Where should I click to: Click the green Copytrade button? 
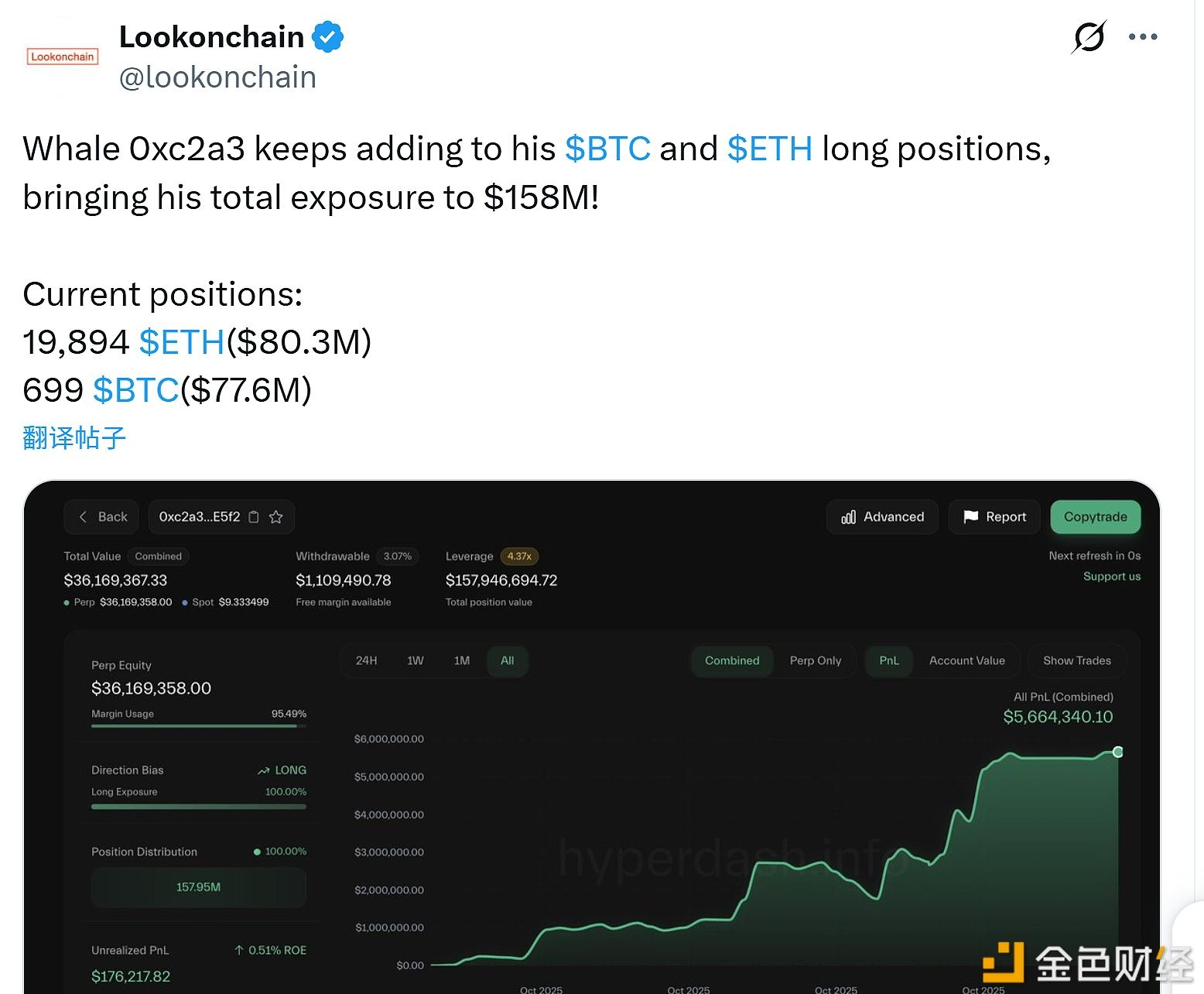[1095, 517]
